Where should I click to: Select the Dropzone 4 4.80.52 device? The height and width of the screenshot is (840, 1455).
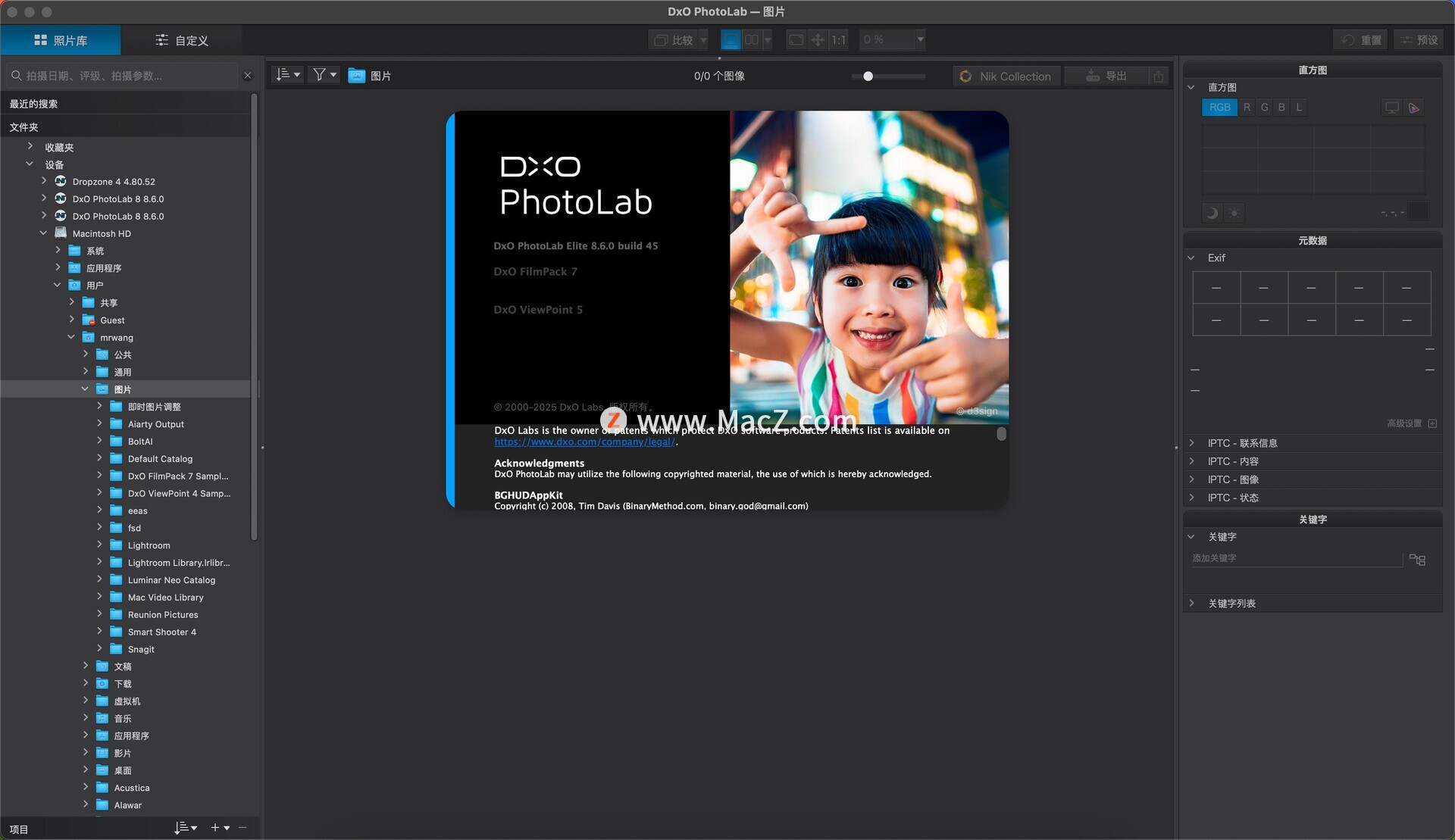[114, 182]
